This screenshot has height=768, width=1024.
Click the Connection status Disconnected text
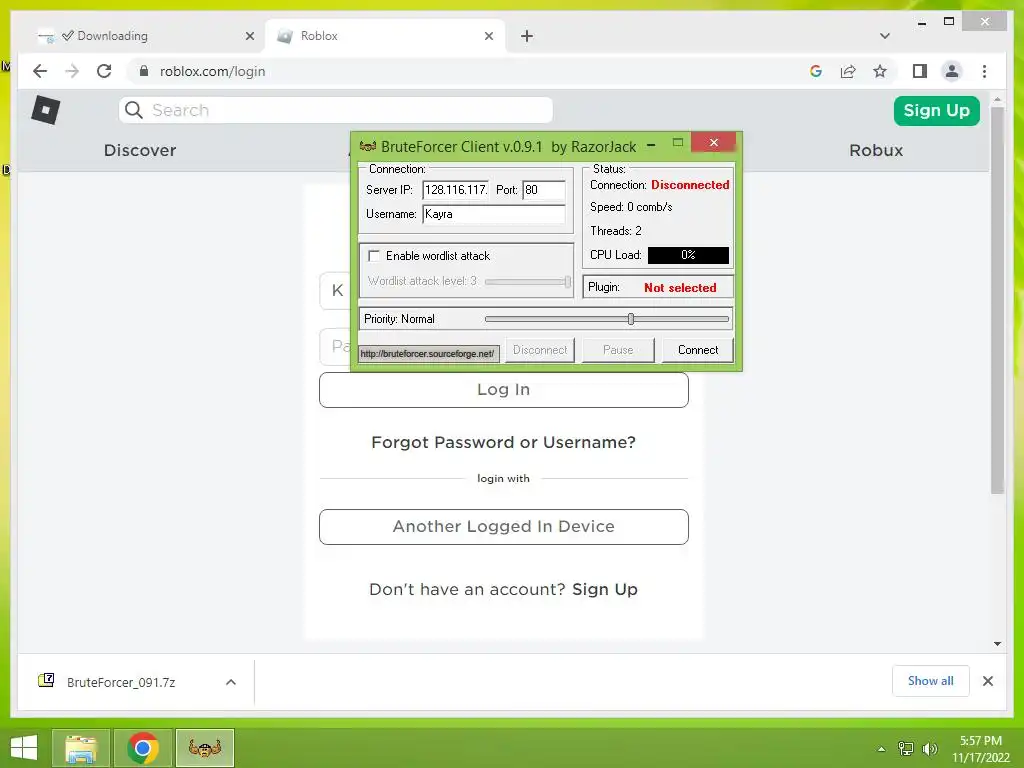(690, 185)
